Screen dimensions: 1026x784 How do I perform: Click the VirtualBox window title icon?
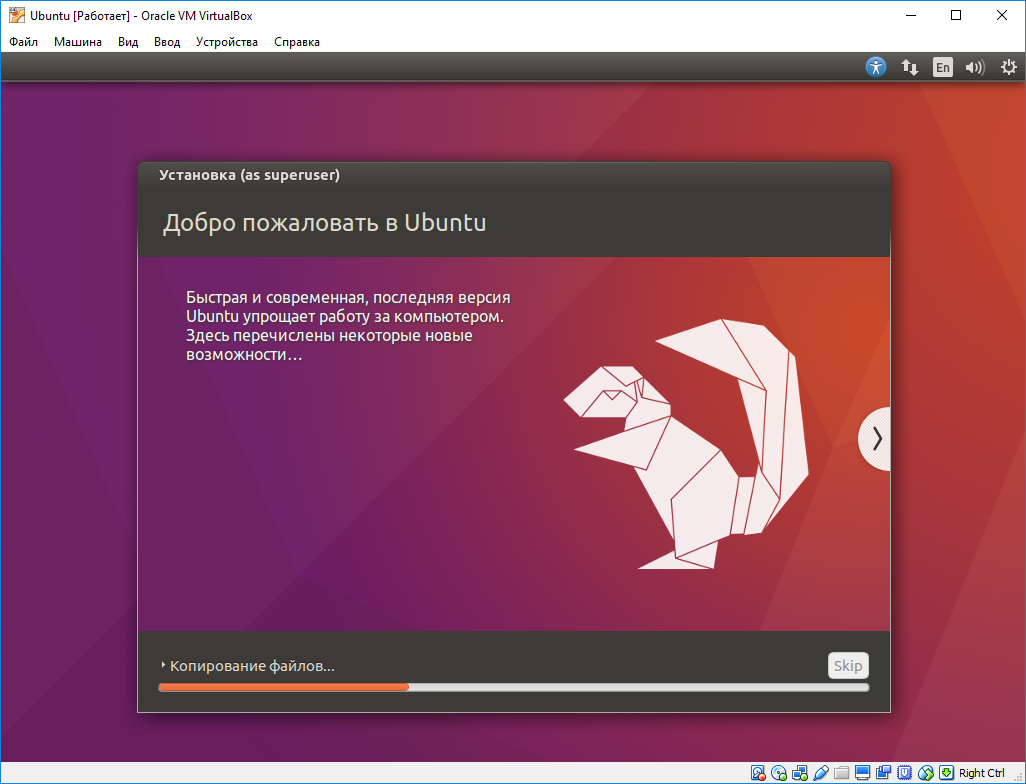tap(16, 15)
